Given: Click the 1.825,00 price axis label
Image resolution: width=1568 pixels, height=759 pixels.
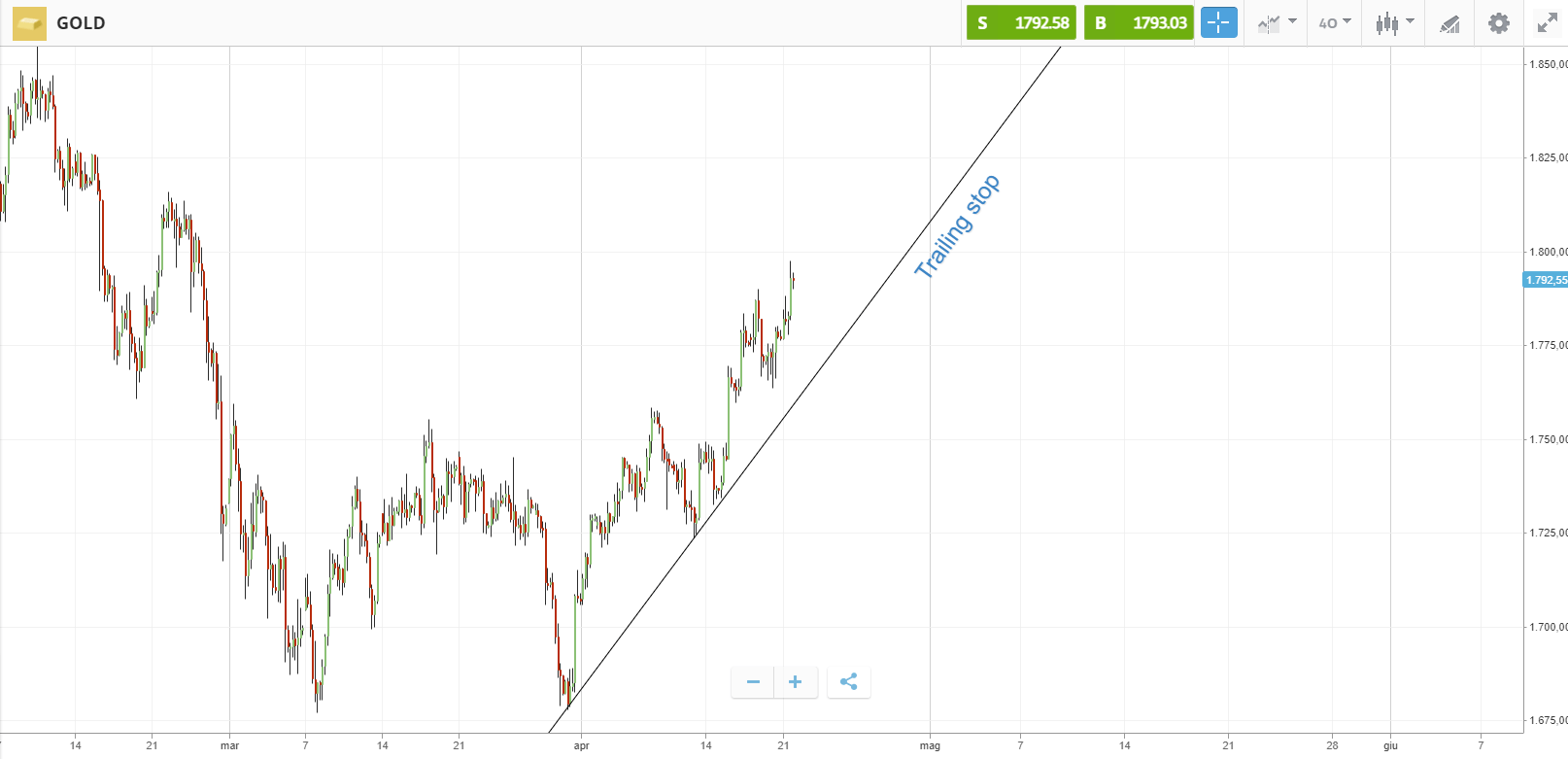Looking at the screenshot, I should [x=1549, y=157].
